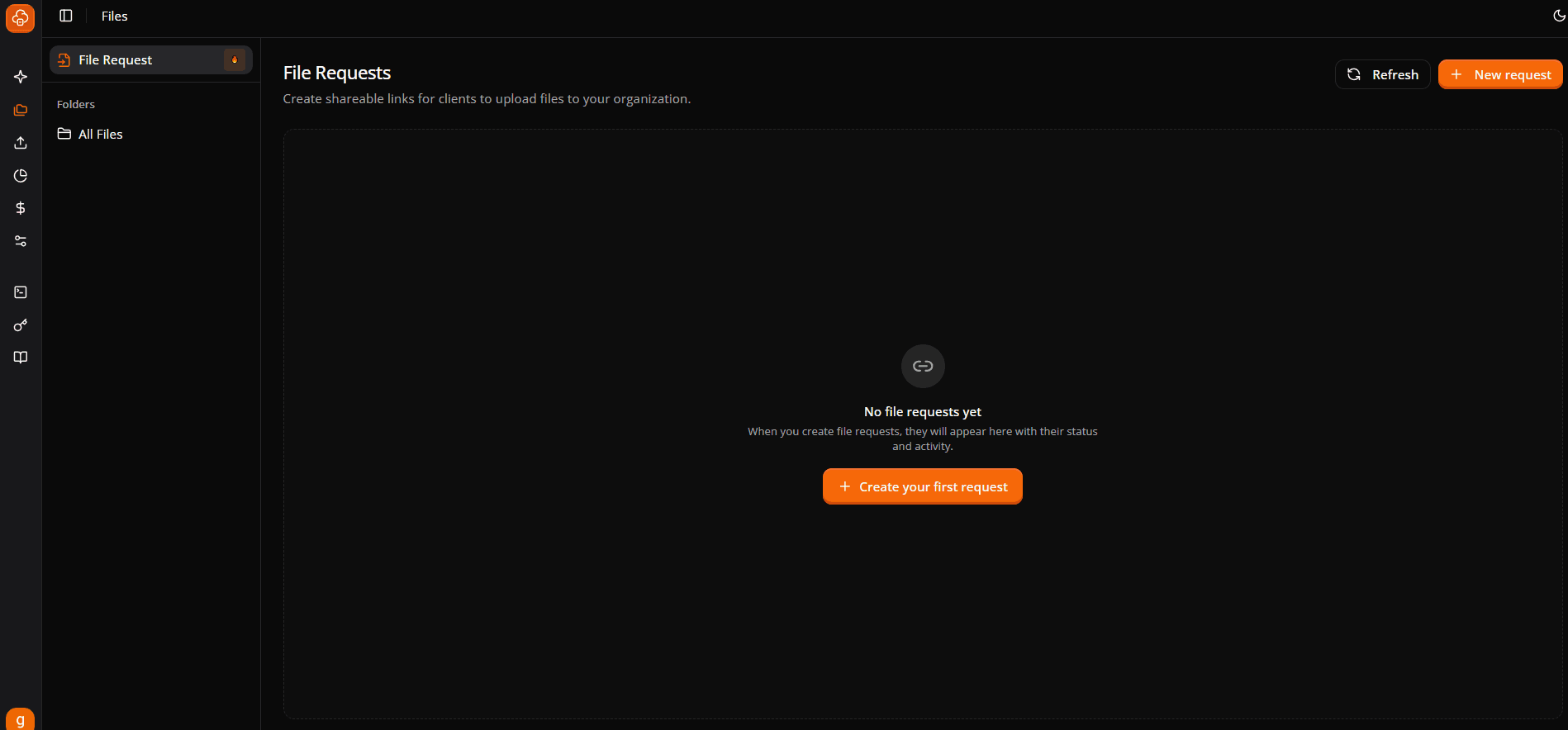Click the Files breadcrumb title

click(x=115, y=16)
